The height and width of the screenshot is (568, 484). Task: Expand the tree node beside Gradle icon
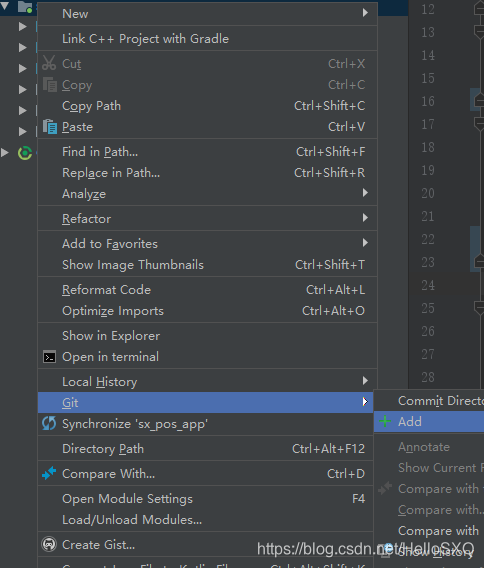5,153
